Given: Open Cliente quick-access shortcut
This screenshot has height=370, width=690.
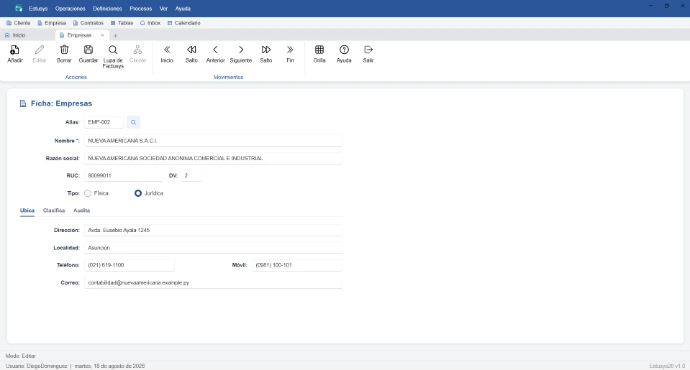Looking at the screenshot, I should coord(18,23).
